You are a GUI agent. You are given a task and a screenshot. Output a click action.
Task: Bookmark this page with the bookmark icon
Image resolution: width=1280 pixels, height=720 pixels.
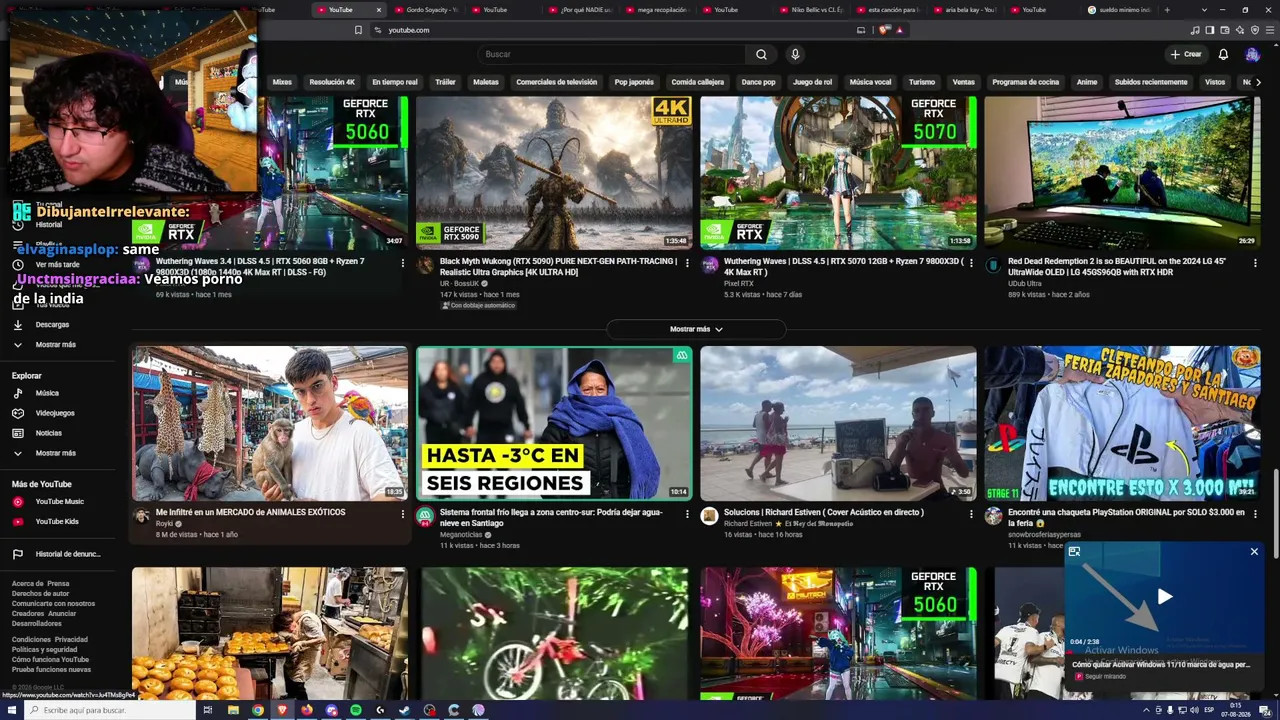pyautogui.click(x=358, y=30)
